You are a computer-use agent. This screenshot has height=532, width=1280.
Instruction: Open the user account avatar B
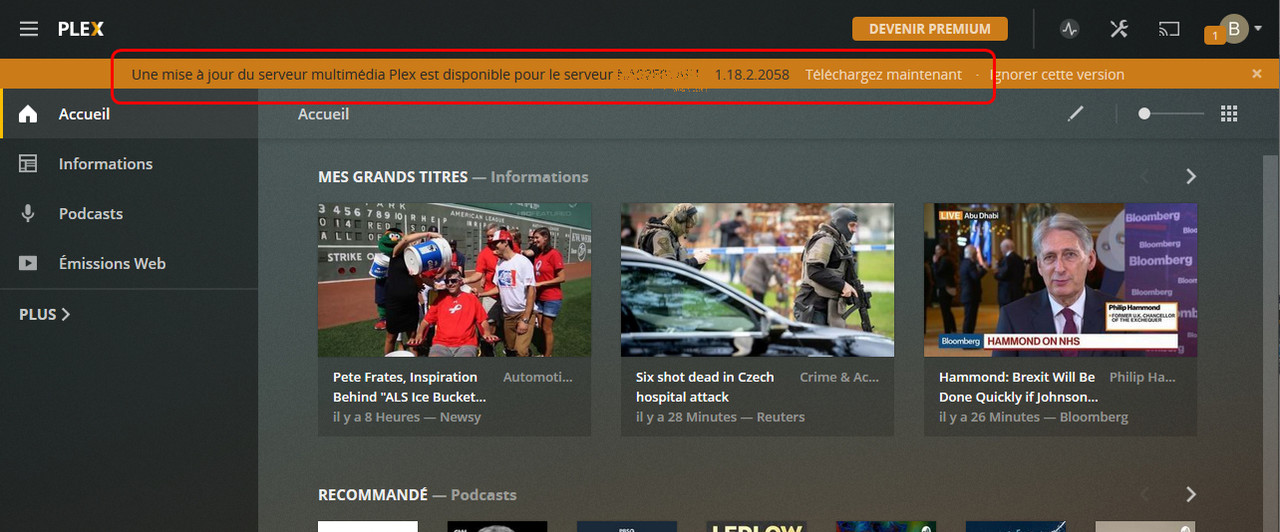pos(1234,28)
